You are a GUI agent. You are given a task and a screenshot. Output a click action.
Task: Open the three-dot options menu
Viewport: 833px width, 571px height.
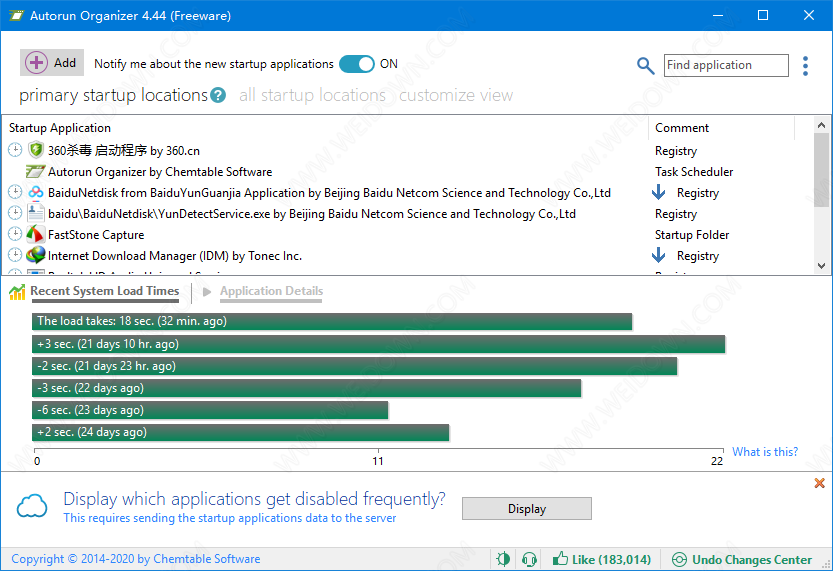(805, 66)
